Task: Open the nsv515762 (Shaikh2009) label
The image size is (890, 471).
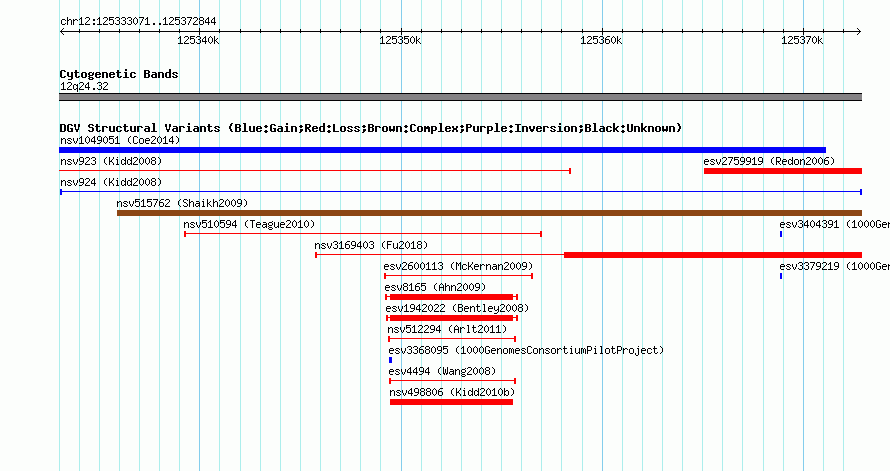Action: (182, 203)
